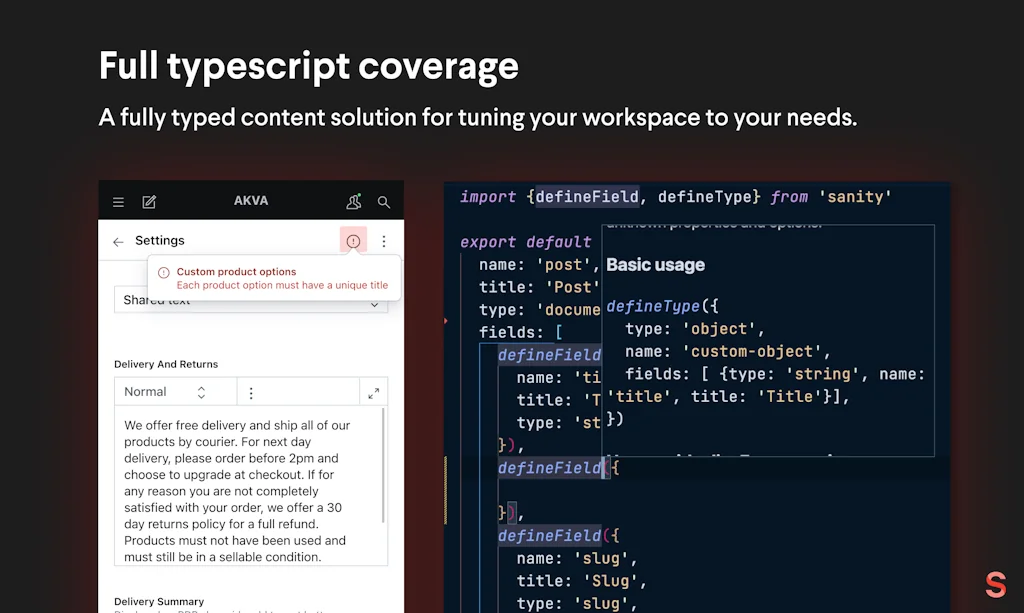Image resolution: width=1024 pixels, height=613 pixels.
Task: Click the Settings heading label
Action: coord(158,241)
